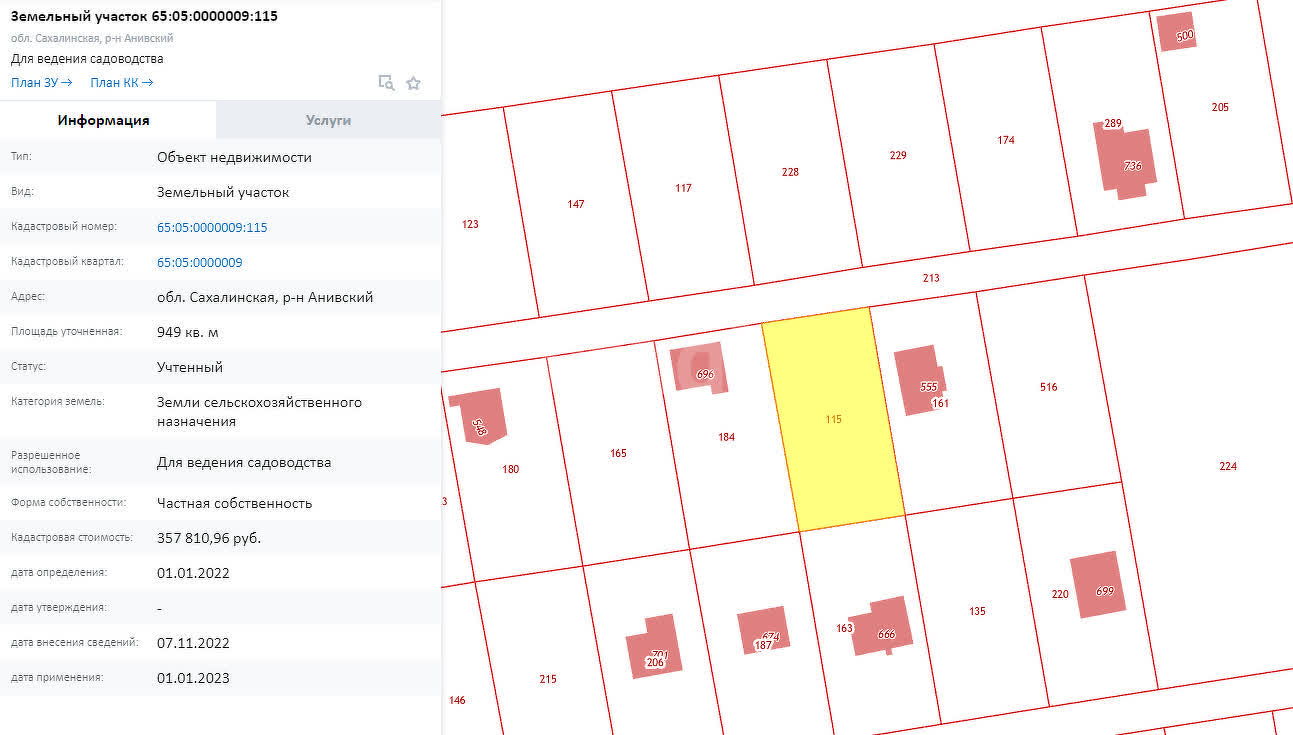1293x735 pixels.
Task: Add parcel to favorites with star icon
Action: 413,83
